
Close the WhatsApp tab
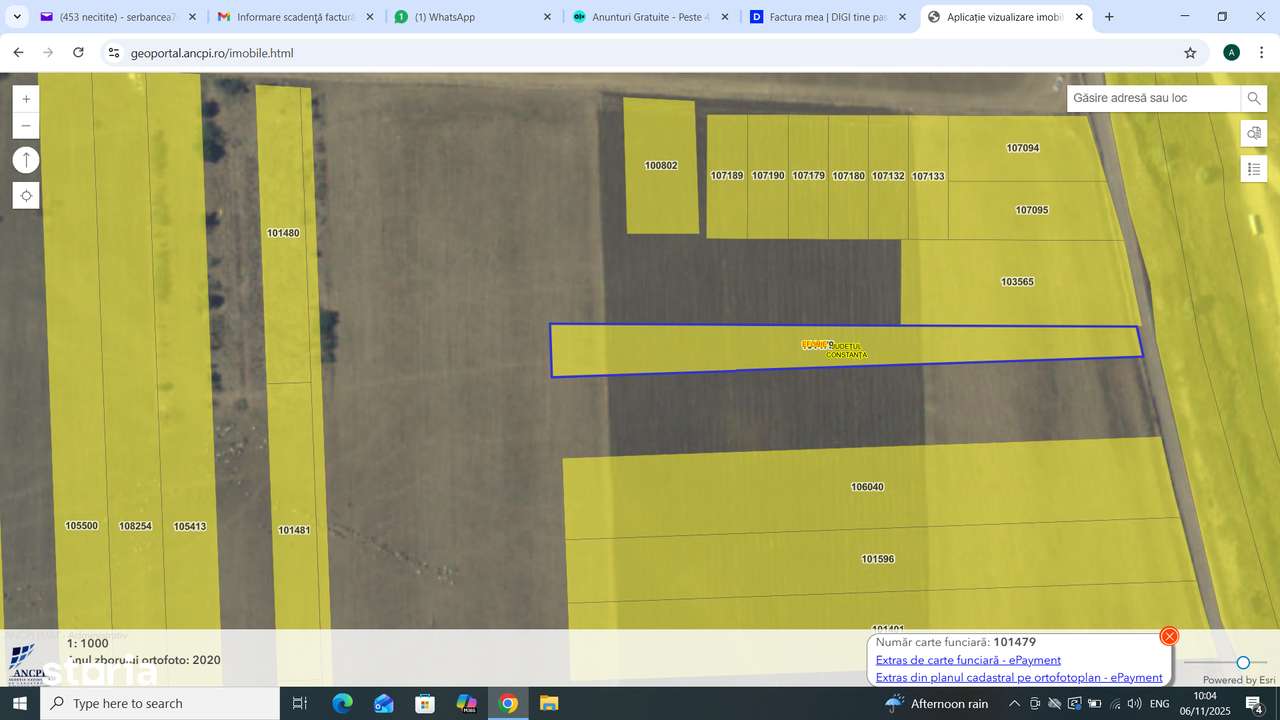(547, 17)
